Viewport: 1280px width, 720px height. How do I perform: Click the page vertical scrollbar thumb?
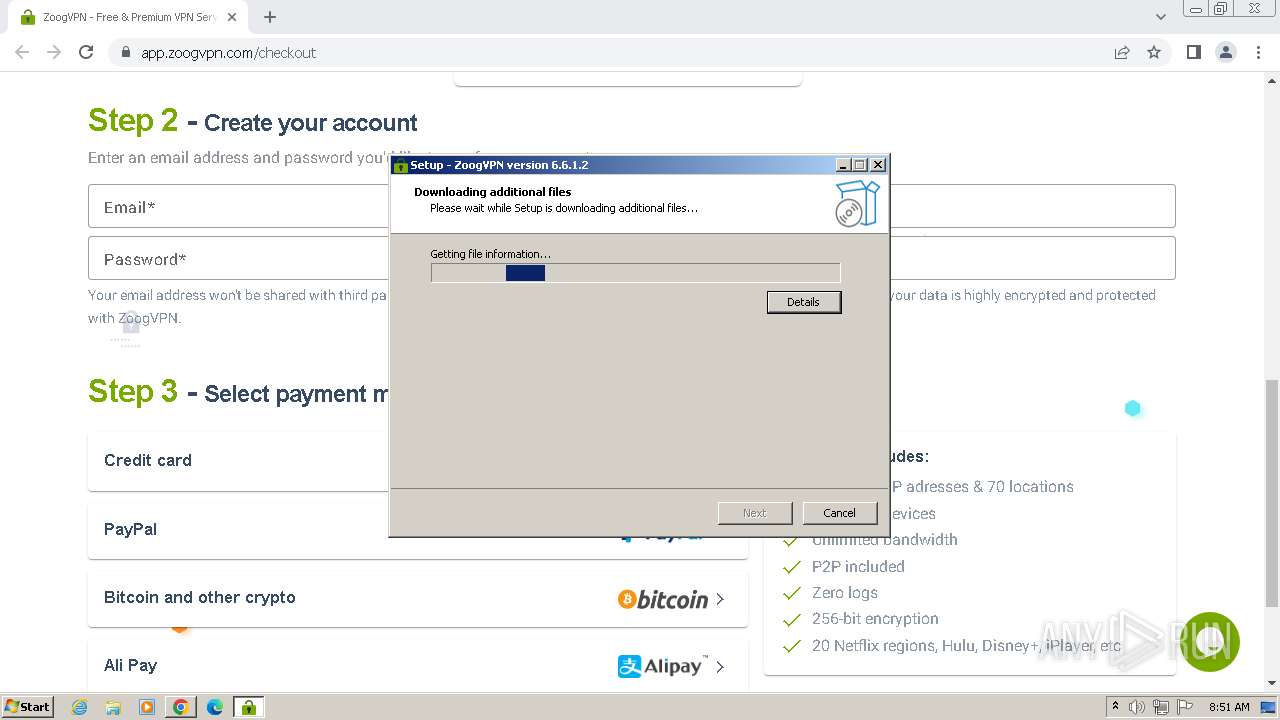coord(1272,492)
